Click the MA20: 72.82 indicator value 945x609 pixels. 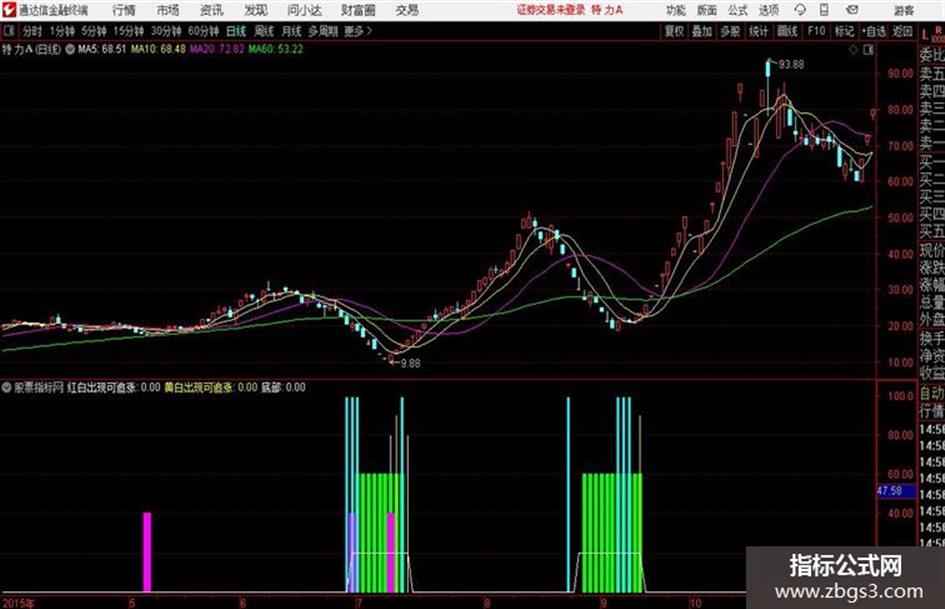(x=217, y=49)
